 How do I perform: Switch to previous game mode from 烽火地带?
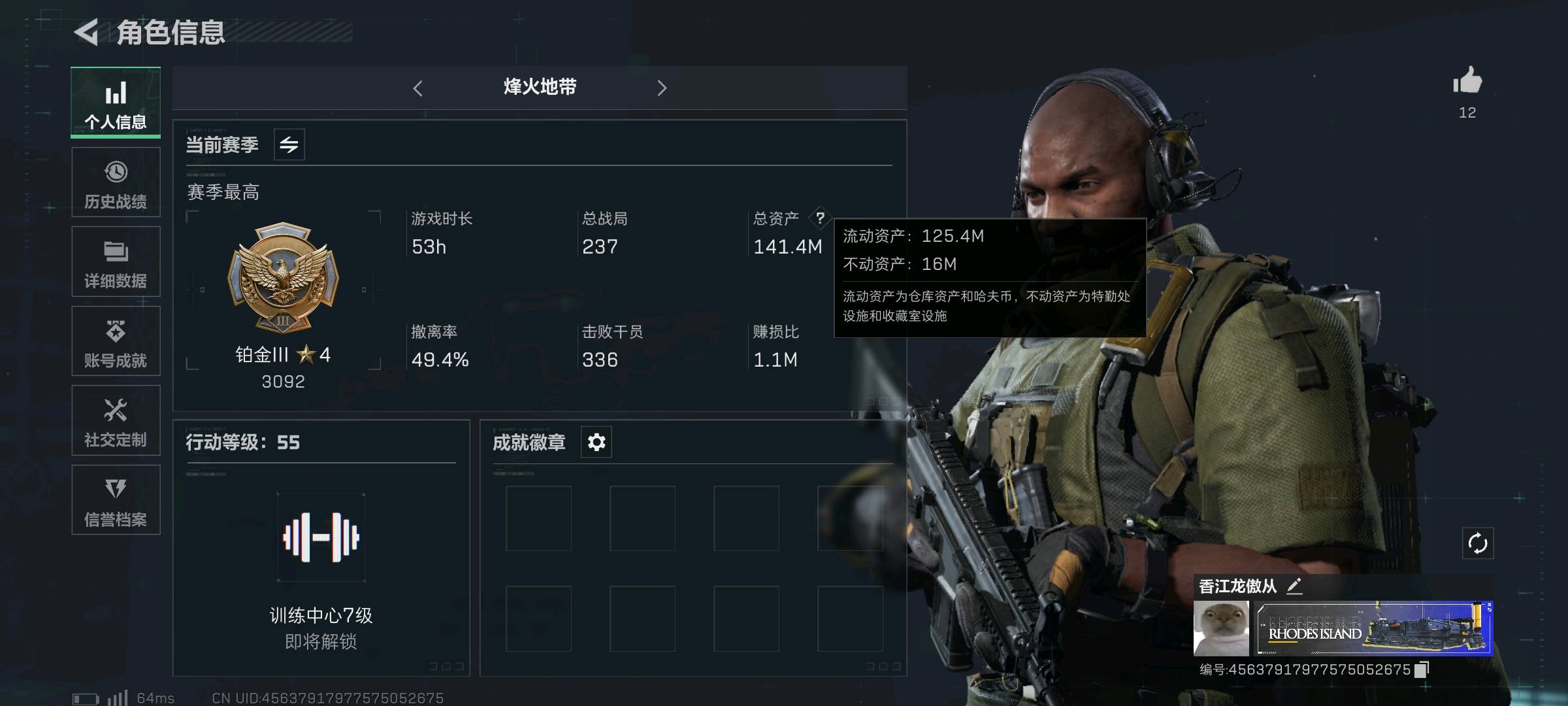418,88
